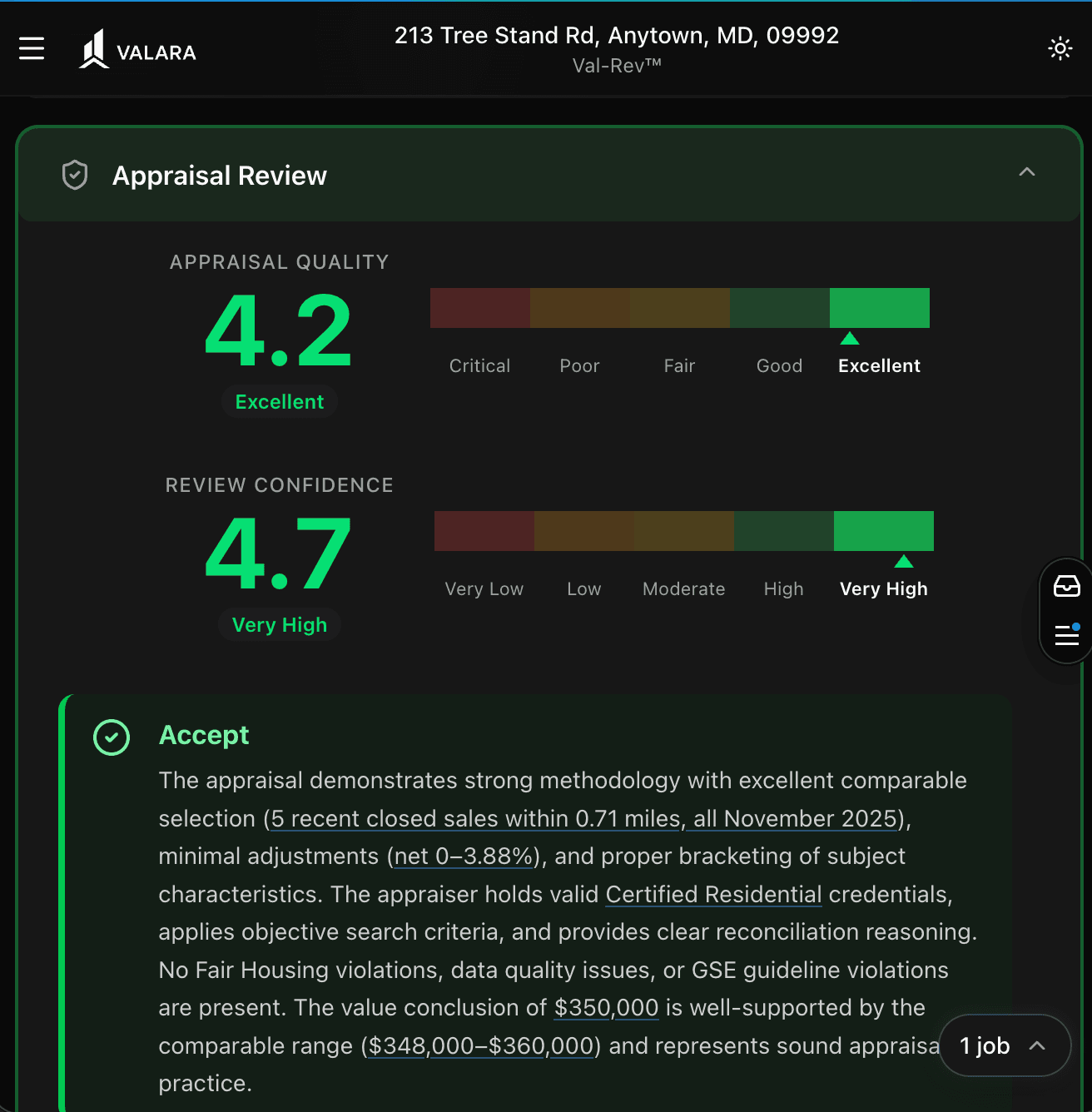
Task: Click the Accept checkmark circle icon
Action: (111, 737)
